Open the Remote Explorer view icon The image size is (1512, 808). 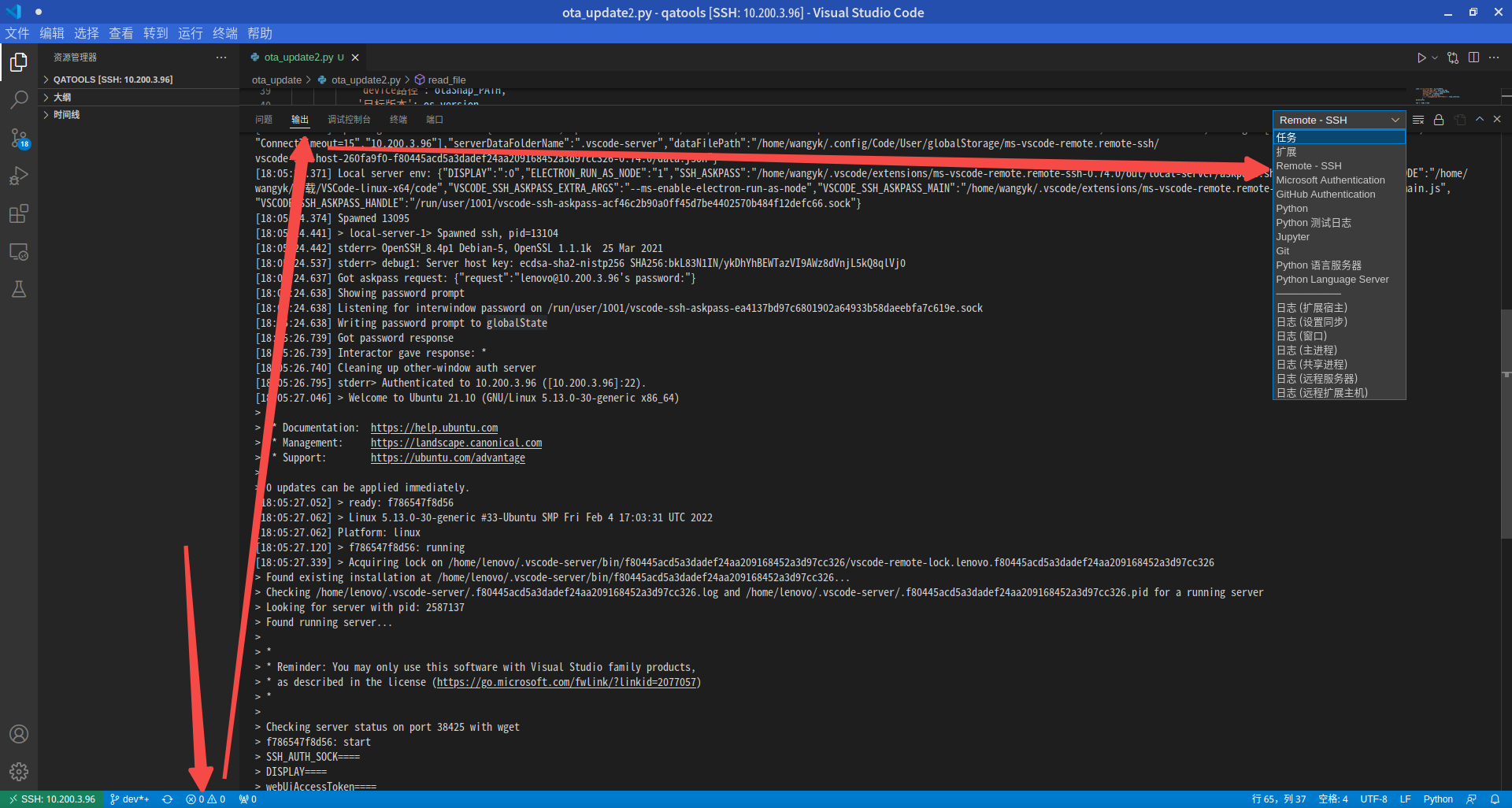pyautogui.click(x=19, y=252)
